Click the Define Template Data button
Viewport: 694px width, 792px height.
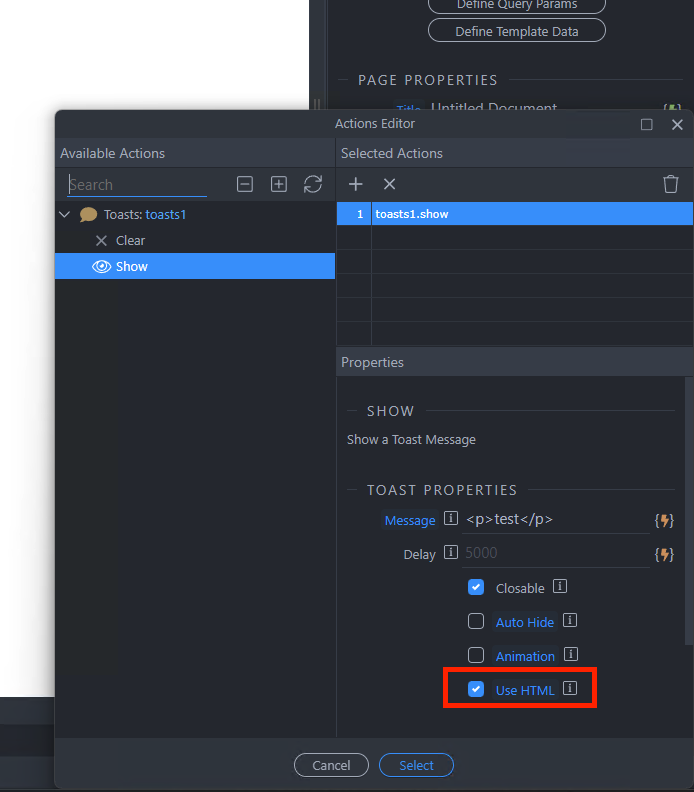click(517, 31)
